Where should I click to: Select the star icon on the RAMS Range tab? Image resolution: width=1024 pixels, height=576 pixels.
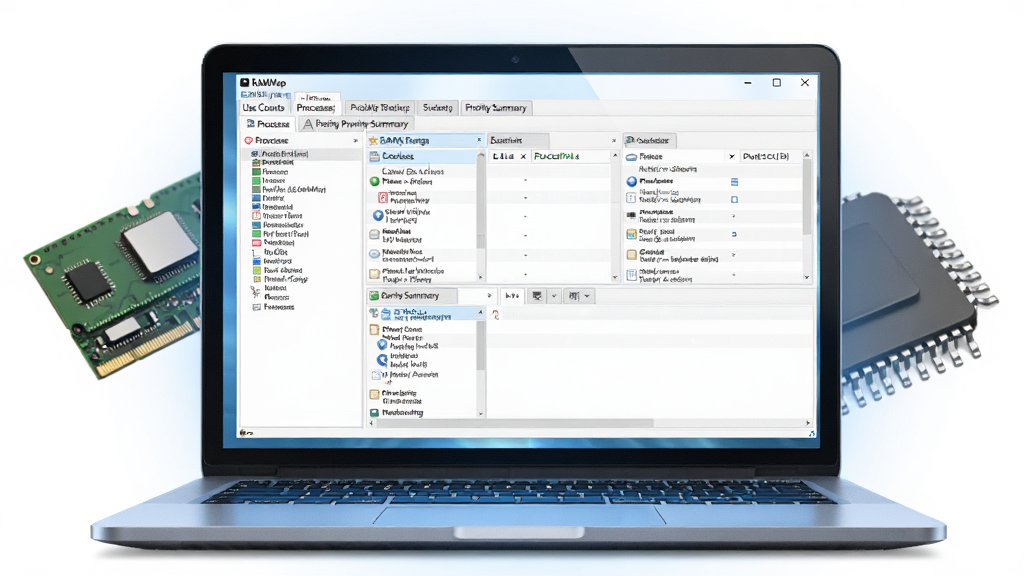pyautogui.click(x=373, y=140)
